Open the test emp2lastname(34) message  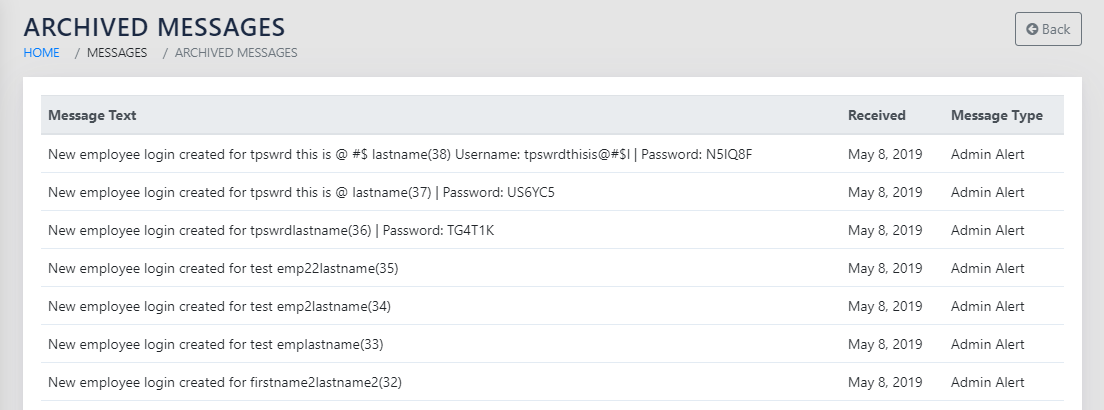(219, 306)
